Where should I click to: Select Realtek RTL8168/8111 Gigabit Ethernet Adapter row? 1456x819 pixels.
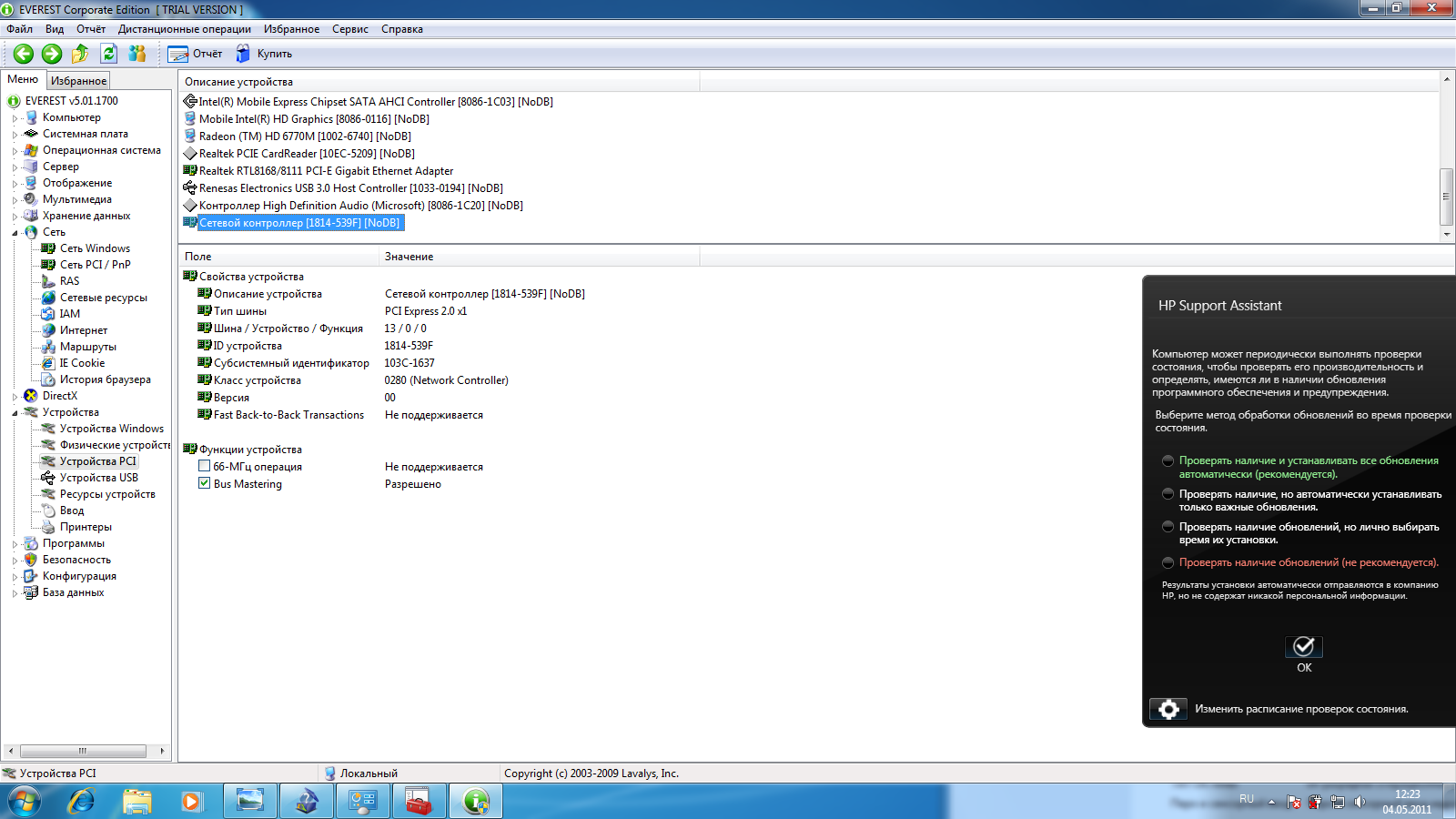coord(326,171)
